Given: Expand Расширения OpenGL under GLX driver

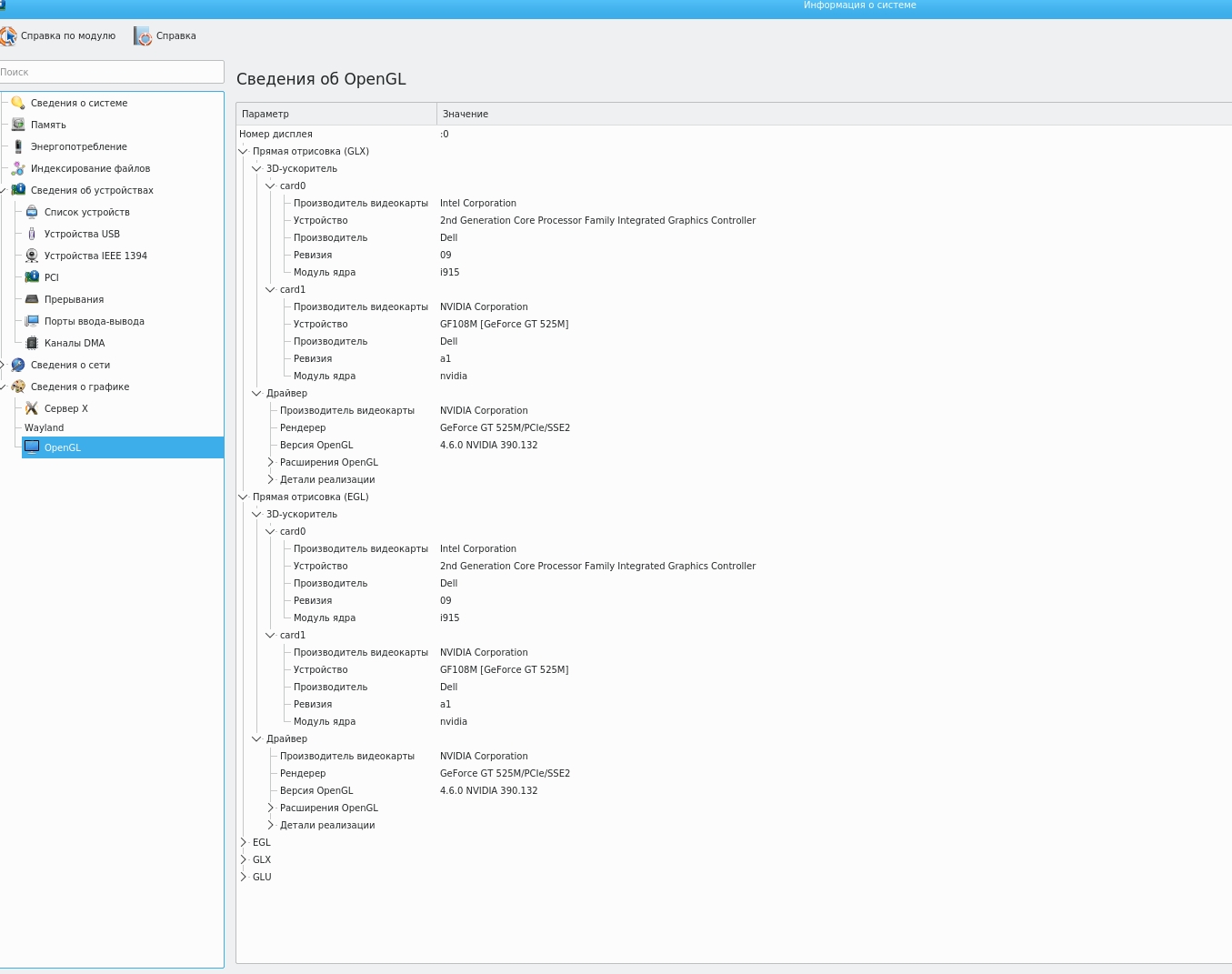Looking at the screenshot, I should pyautogui.click(x=270, y=462).
